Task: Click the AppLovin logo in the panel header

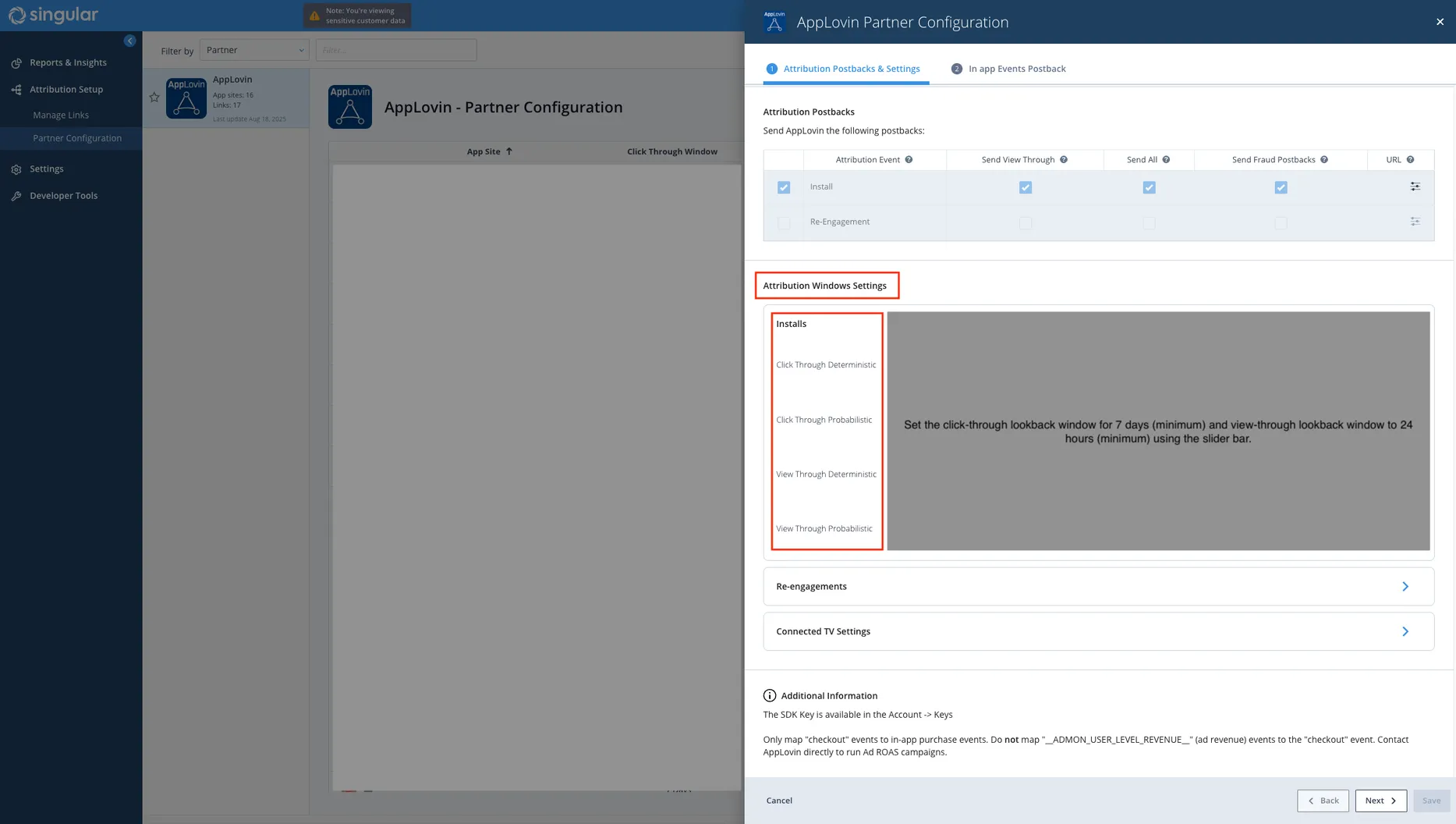Action: click(773, 21)
